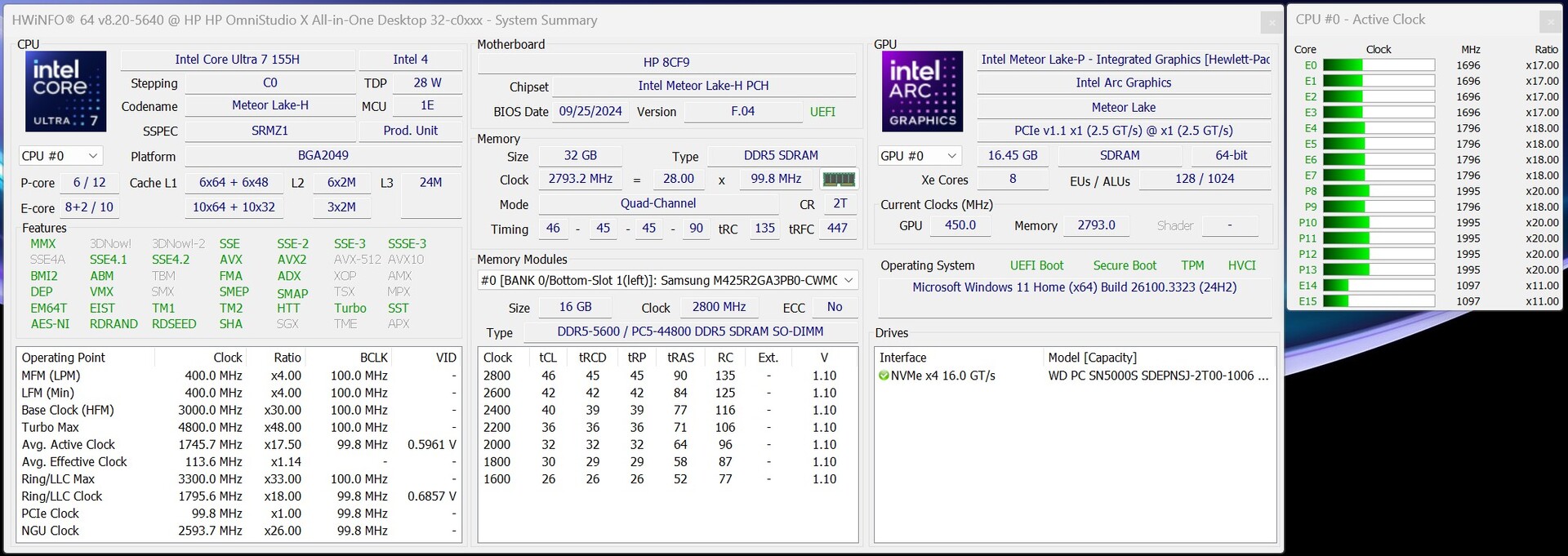
Task: Click the SSE4.2 feature label
Action: click(171, 260)
